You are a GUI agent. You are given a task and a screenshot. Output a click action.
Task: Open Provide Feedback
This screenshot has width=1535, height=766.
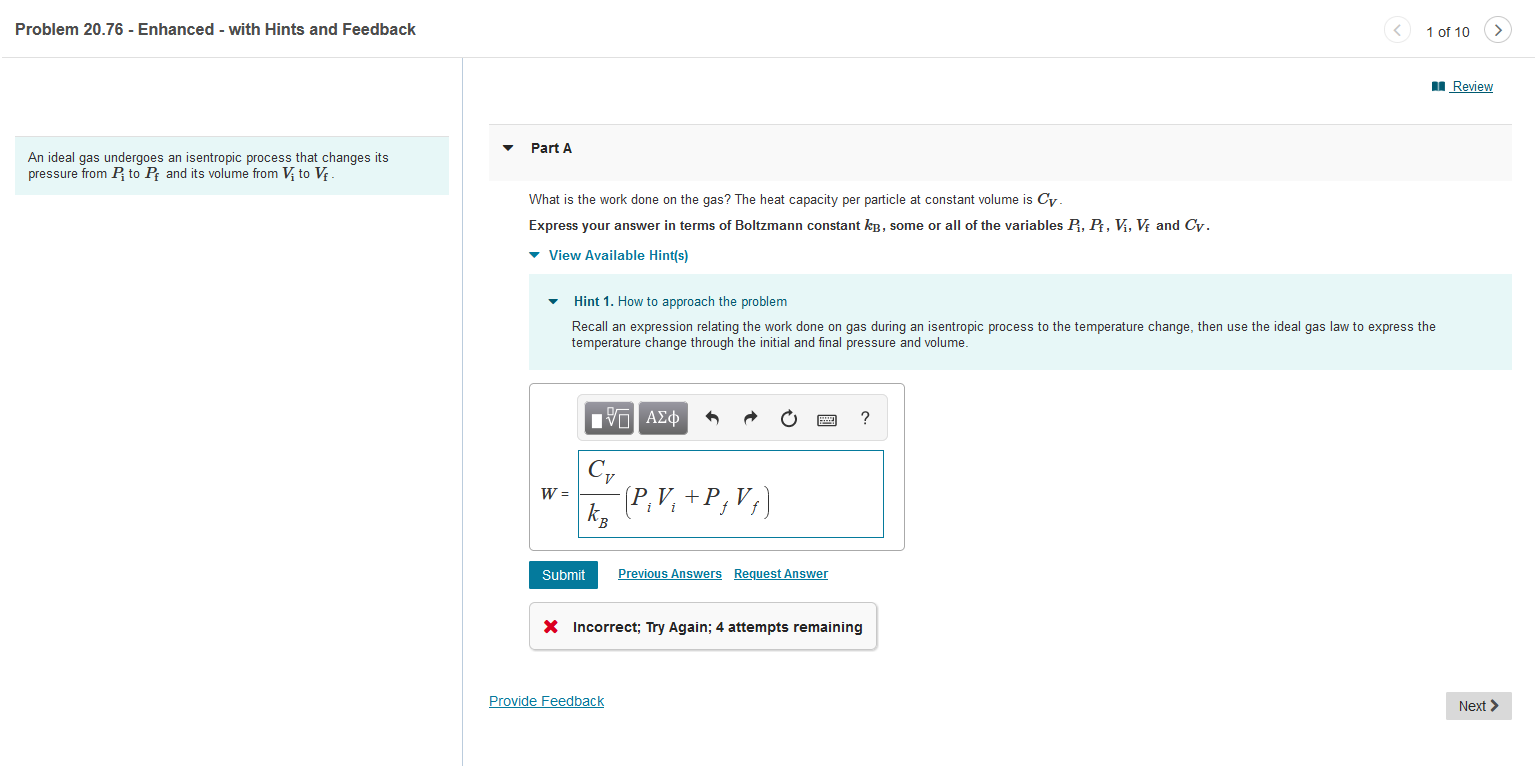coord(546,700)
